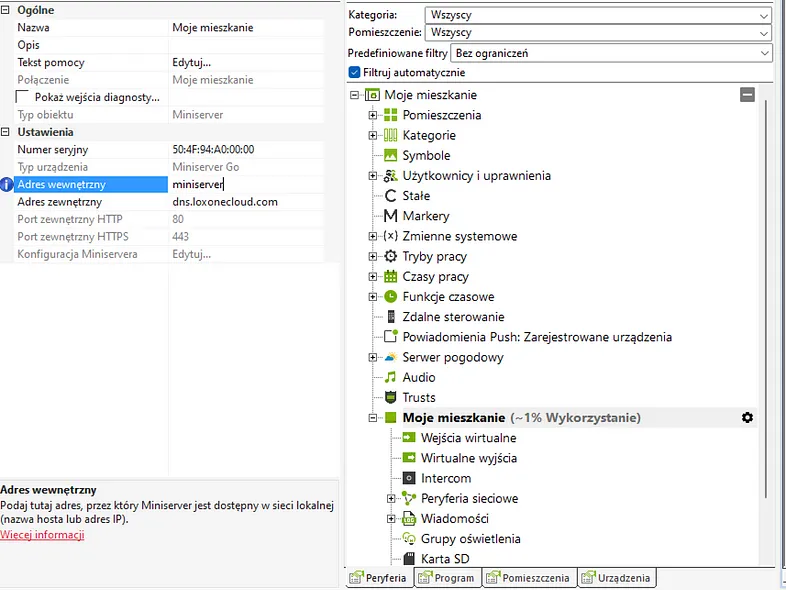786x590 pixels.
Task: Click the Powiadomienia Push notification icon
Action: pos(390,336)
